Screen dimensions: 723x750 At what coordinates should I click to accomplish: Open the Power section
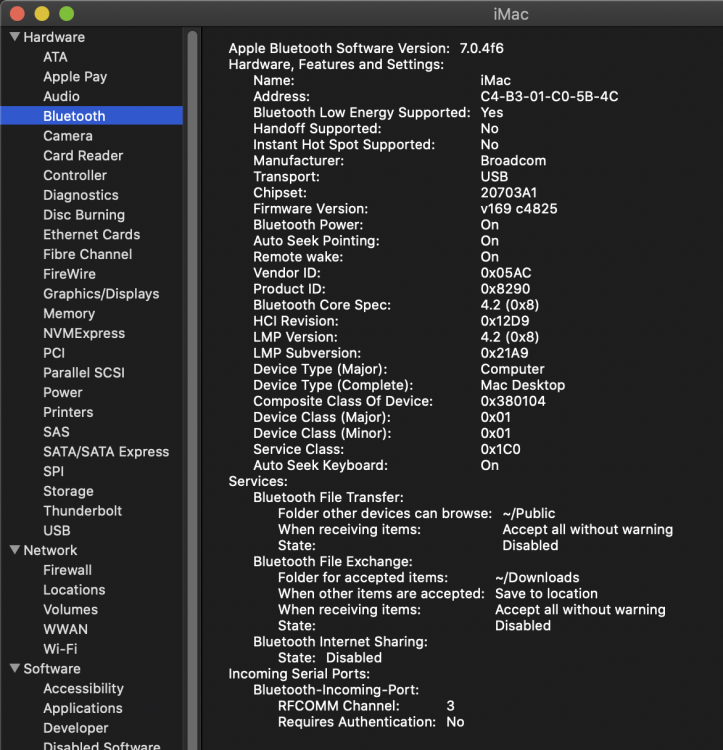pyautogui.click(x=63, y=392)
